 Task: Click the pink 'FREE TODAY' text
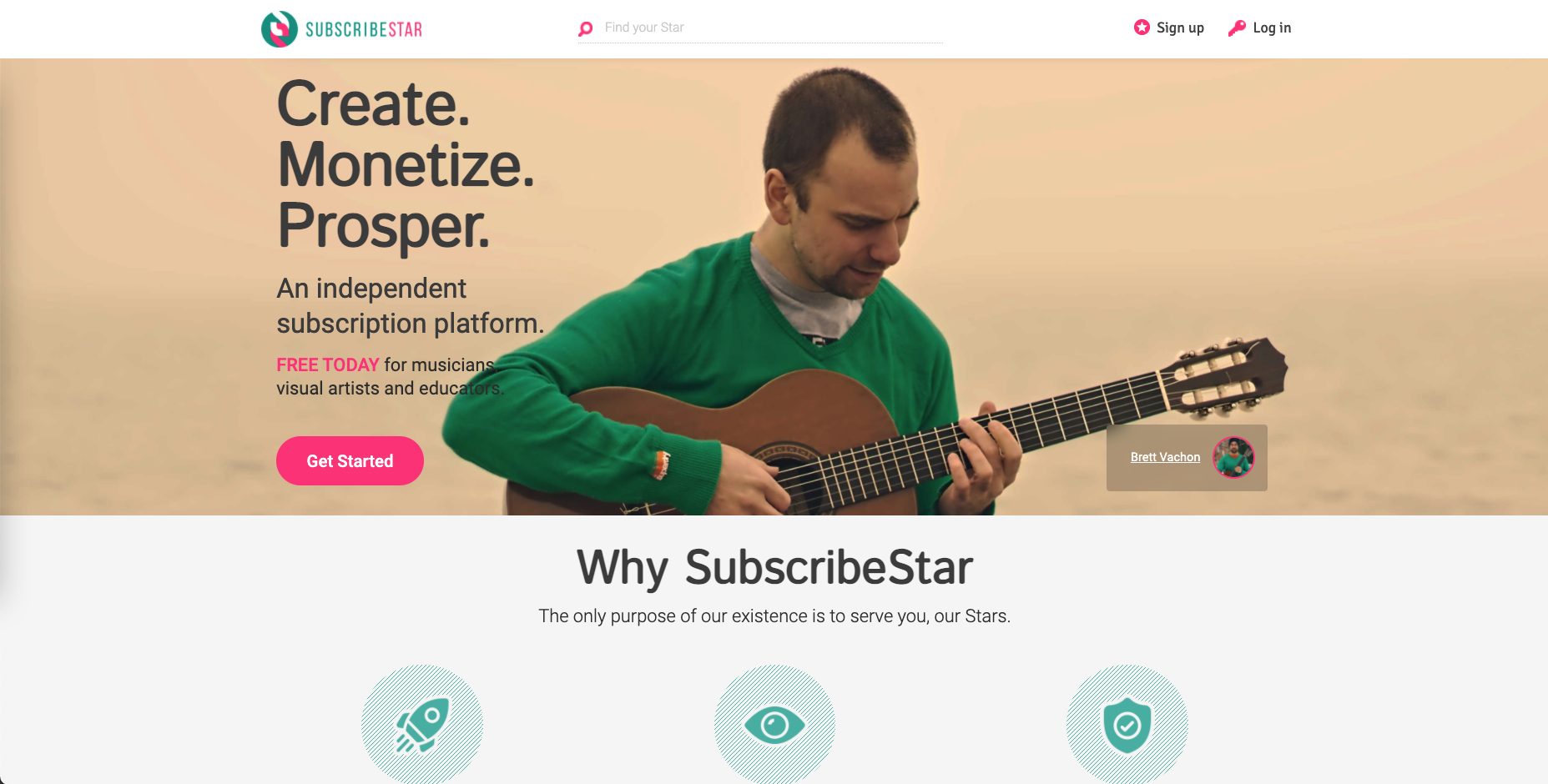tap(328, 364)
